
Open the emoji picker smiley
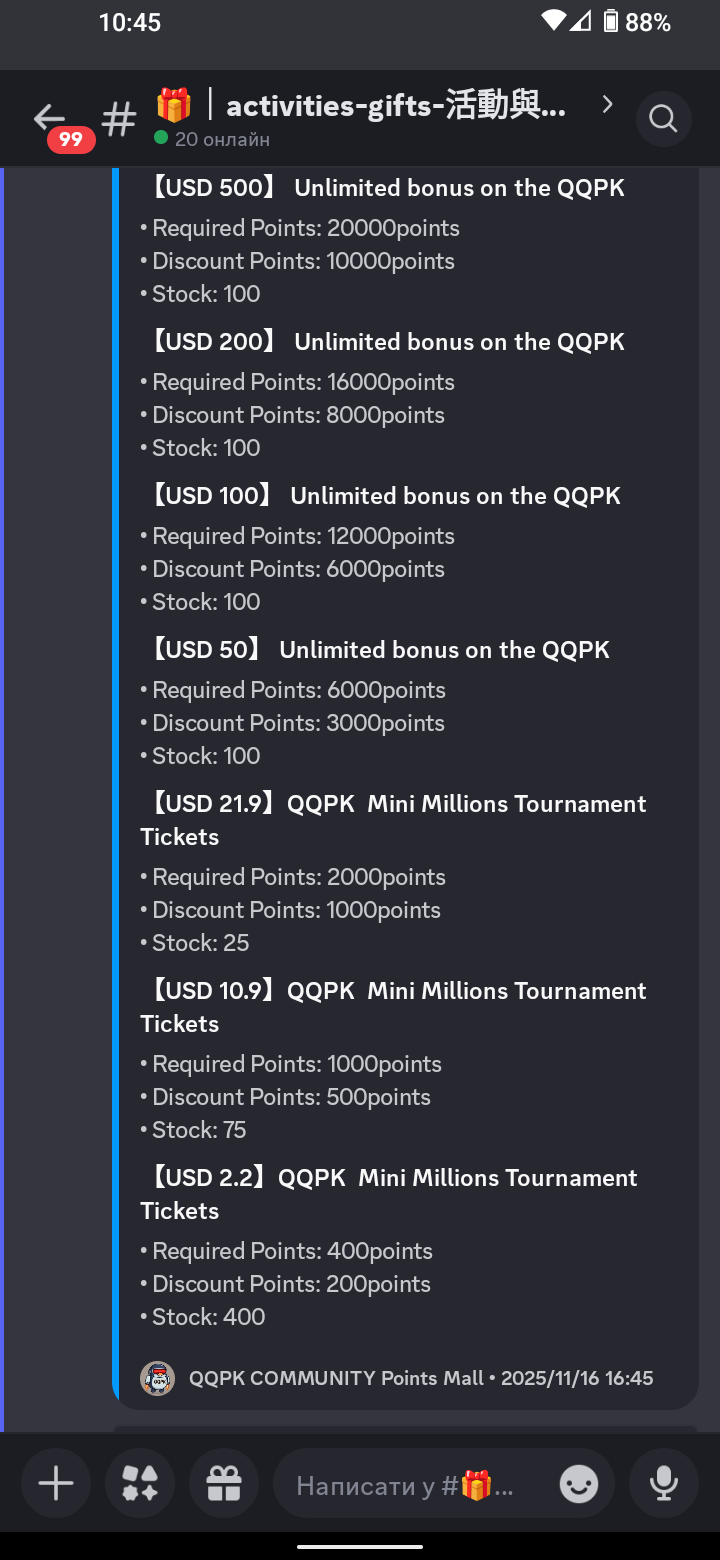579,1484
